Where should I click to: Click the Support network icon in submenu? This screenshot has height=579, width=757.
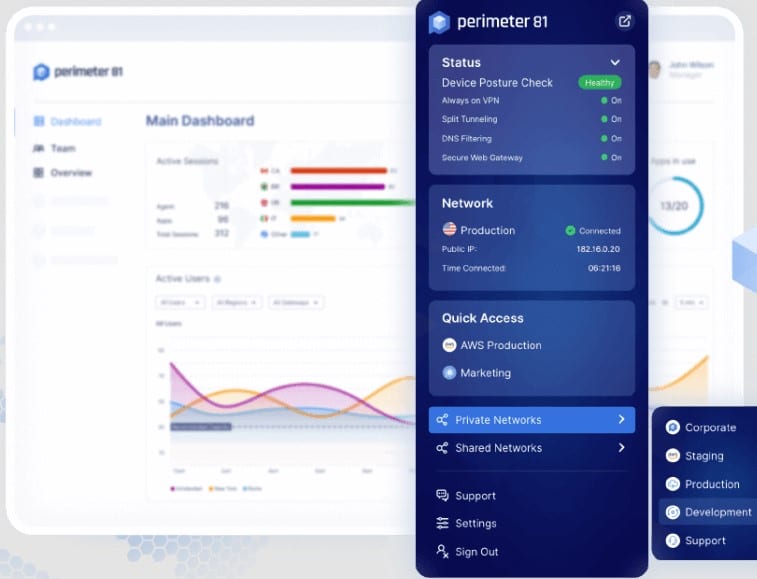click(673, 540)
